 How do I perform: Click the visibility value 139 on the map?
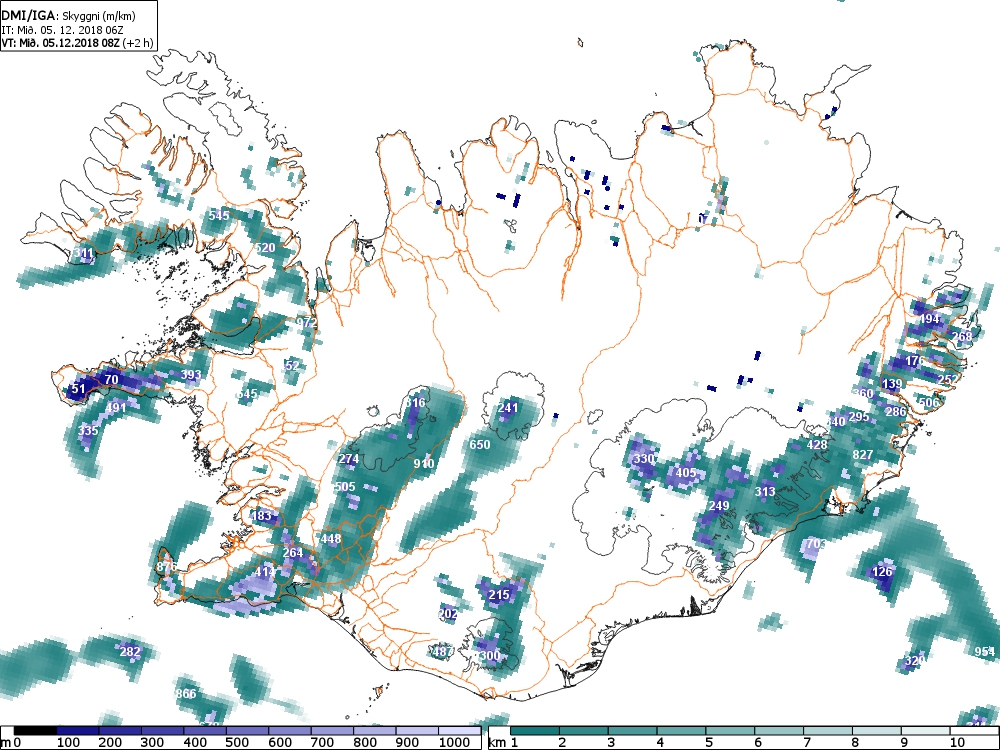coord(892,384)
